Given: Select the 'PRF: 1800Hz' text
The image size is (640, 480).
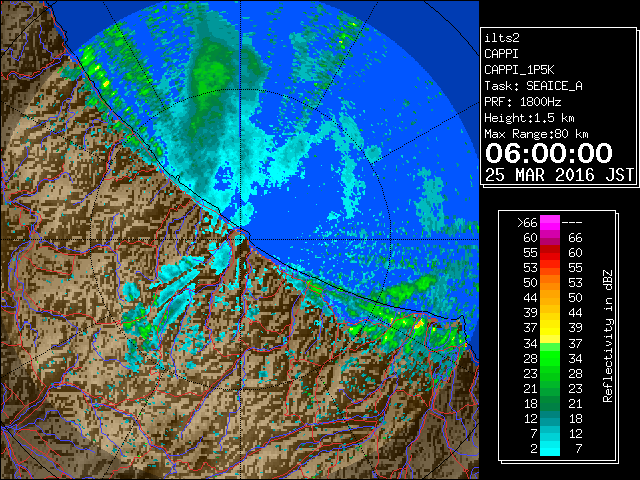Looking at the screenshot, I should (522, 102).
